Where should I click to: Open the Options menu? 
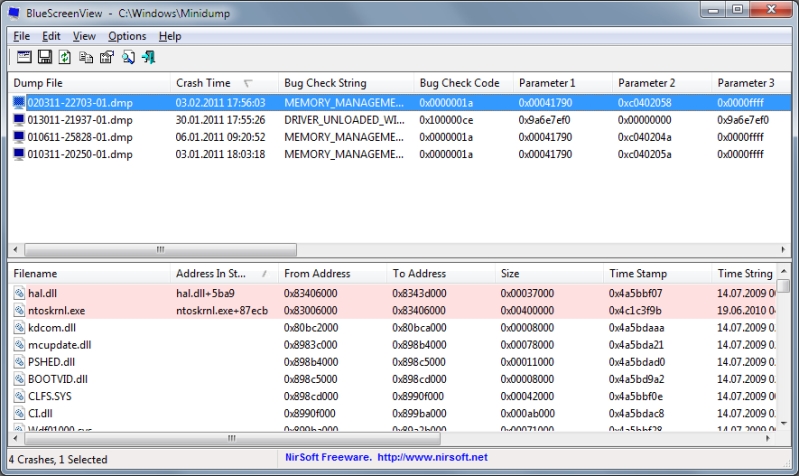tap(127, 36)
